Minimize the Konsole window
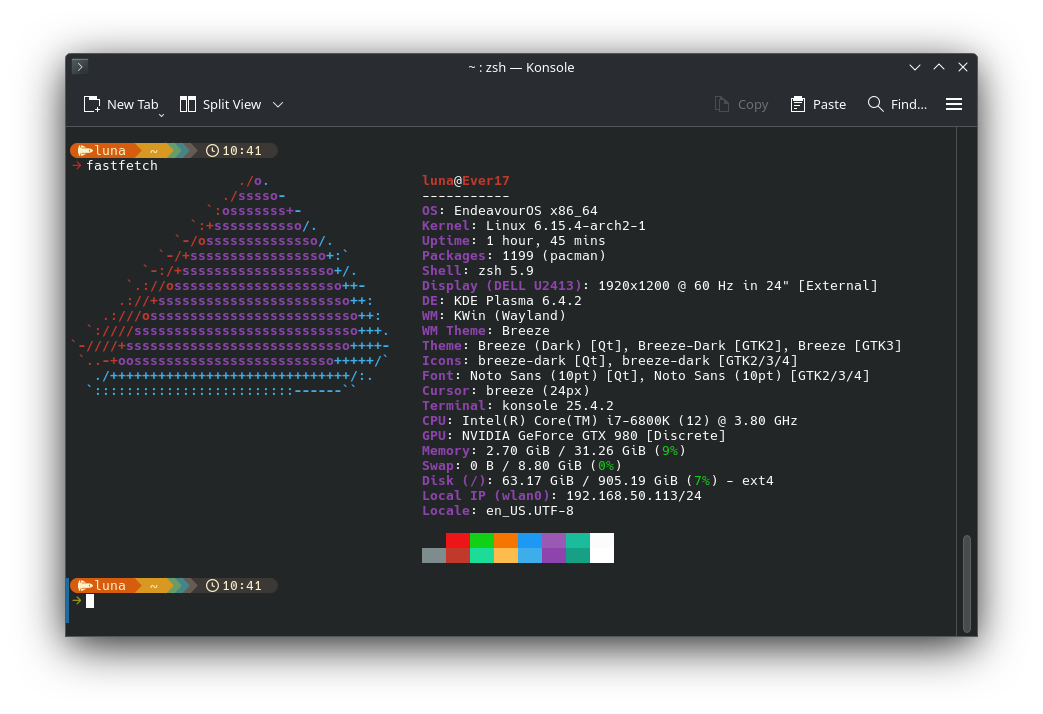 [915, 67]
